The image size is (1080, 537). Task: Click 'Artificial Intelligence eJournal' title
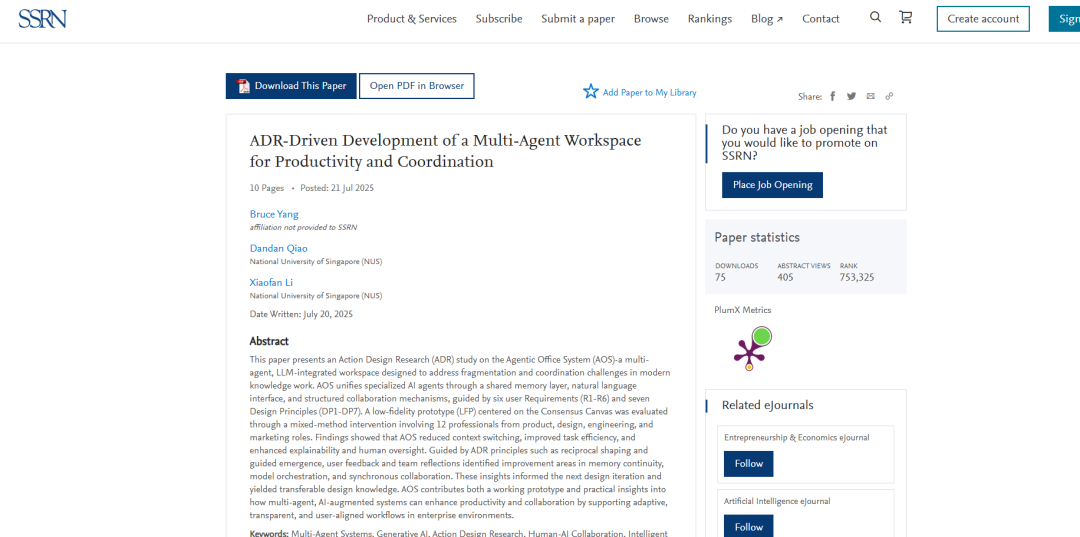click(x=778, y=501)
